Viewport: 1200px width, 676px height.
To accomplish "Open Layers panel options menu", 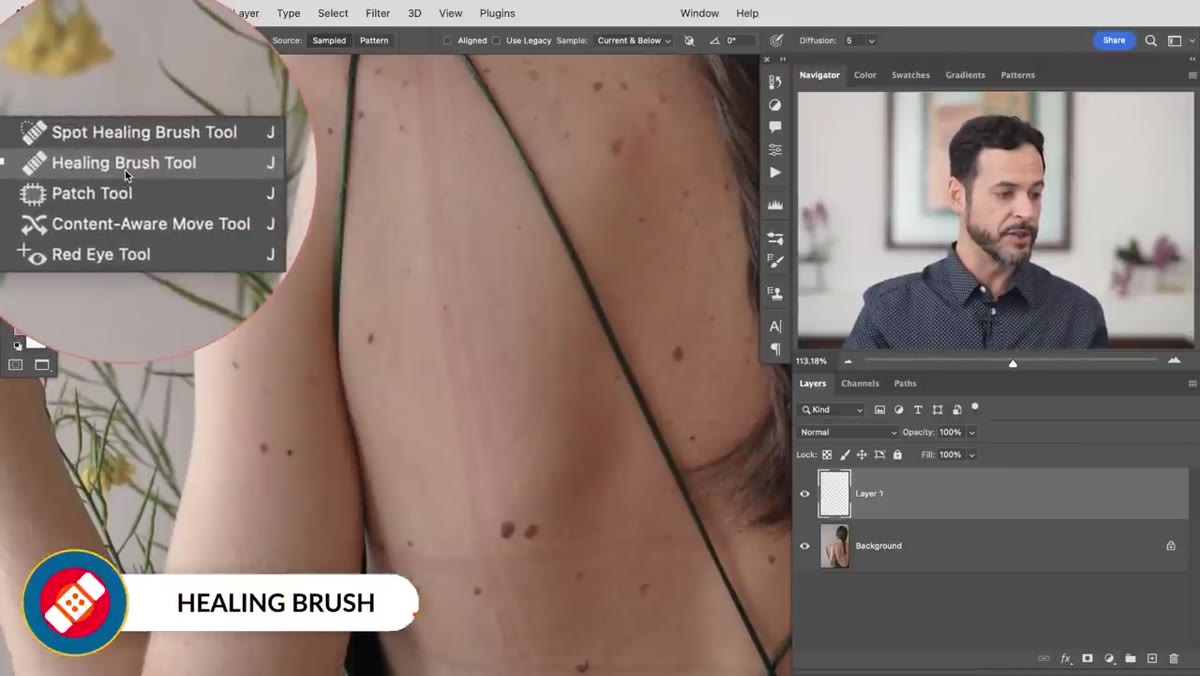I will (1192, 384).
